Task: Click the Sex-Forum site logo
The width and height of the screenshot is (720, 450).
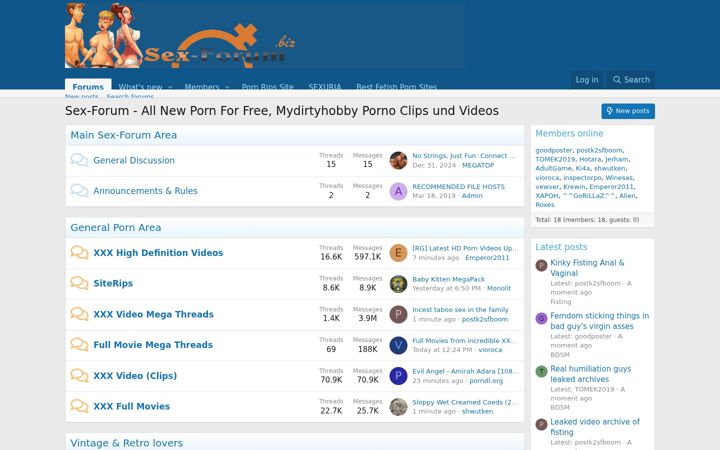Action: 265,34
